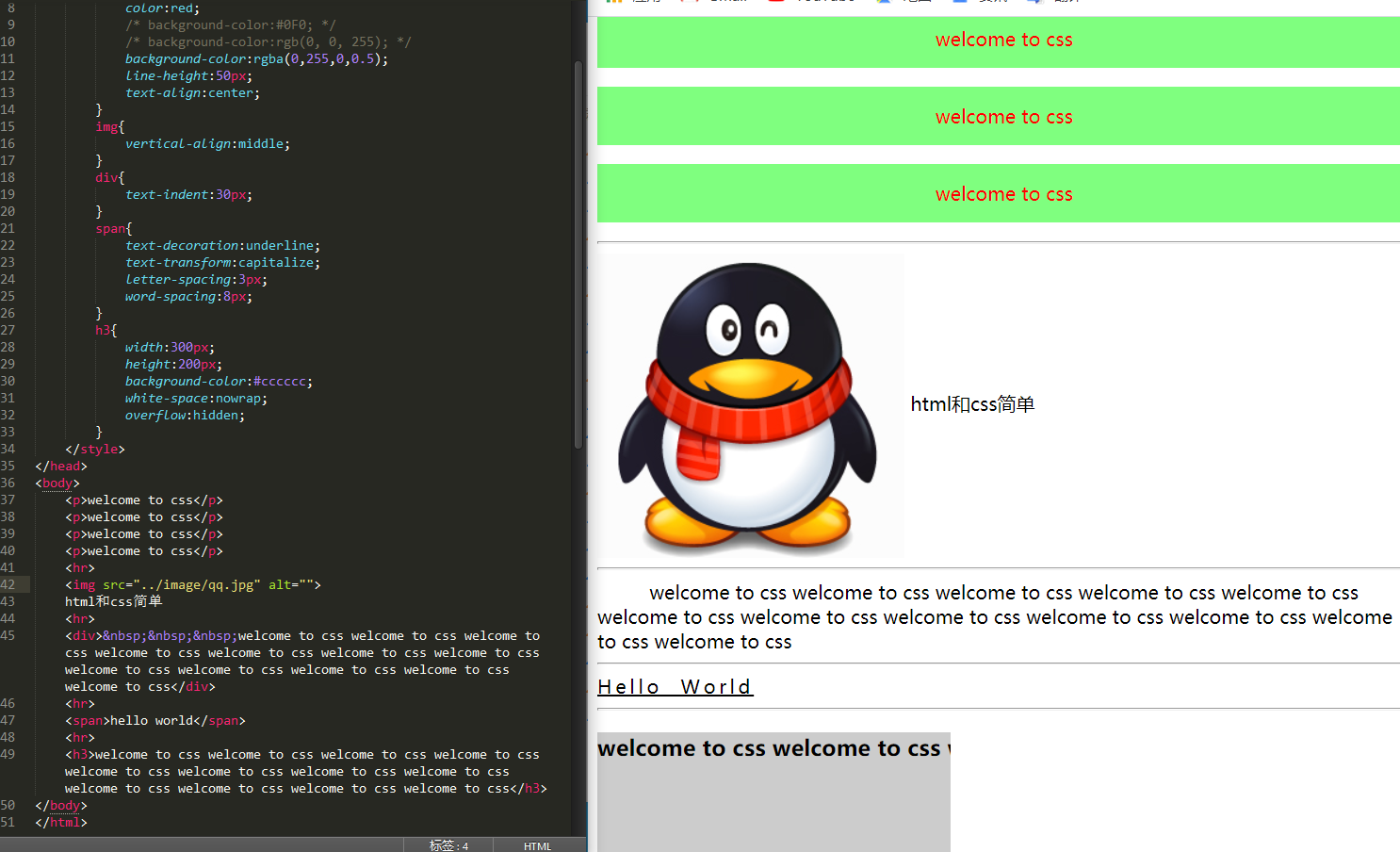Click the 'html和css简单' text beside the penguin
Viewport: 1400px width, 852px height.
pyautogui.click(x=972, y=404)
